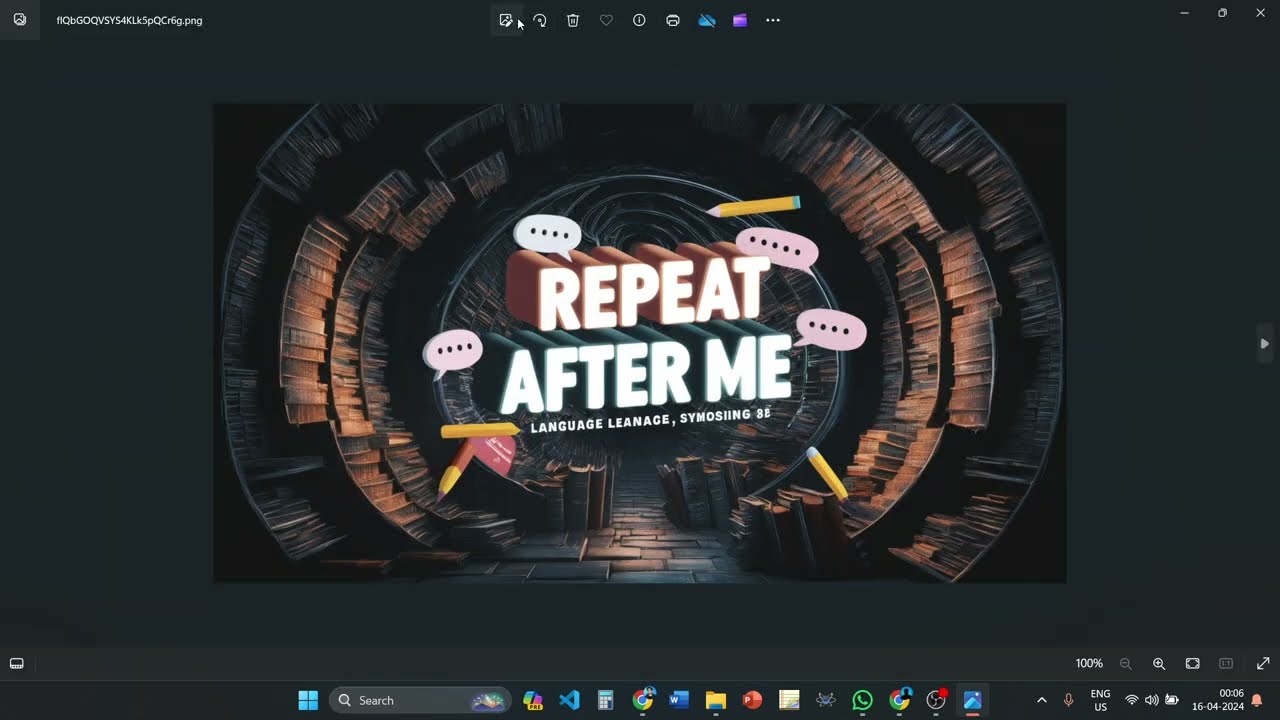Click the 100% zoom level value
The image size is (1280, 720).
click(1089, 663)
